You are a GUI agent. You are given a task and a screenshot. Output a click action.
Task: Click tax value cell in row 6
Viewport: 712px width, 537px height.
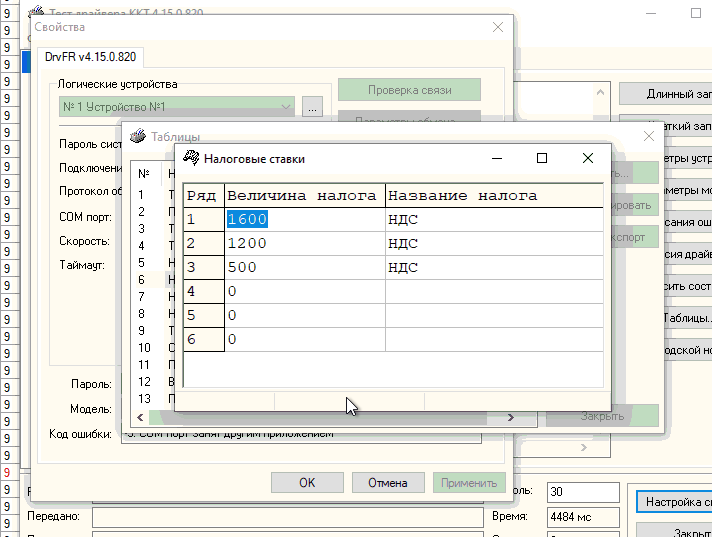coord(305,340)
